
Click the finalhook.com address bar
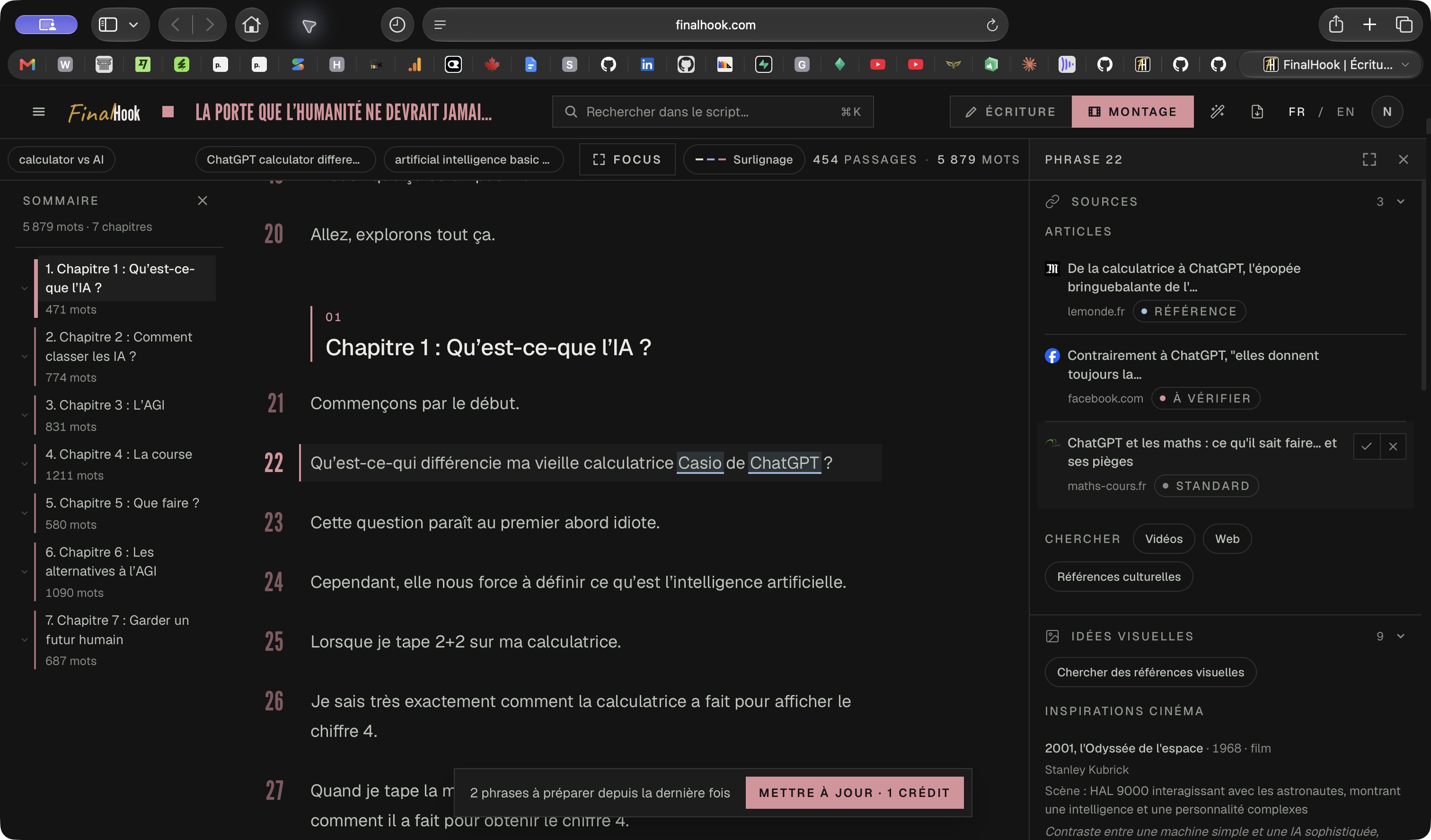pyautogui.click(x=715, y=25)
